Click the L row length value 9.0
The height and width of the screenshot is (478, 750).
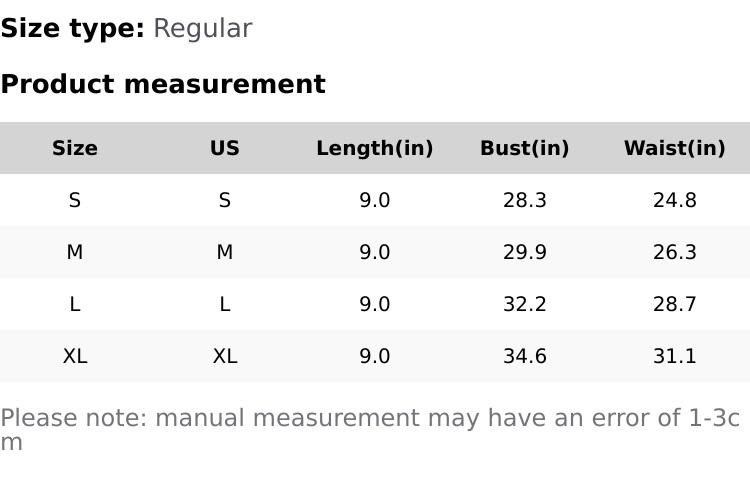(375, 304)
